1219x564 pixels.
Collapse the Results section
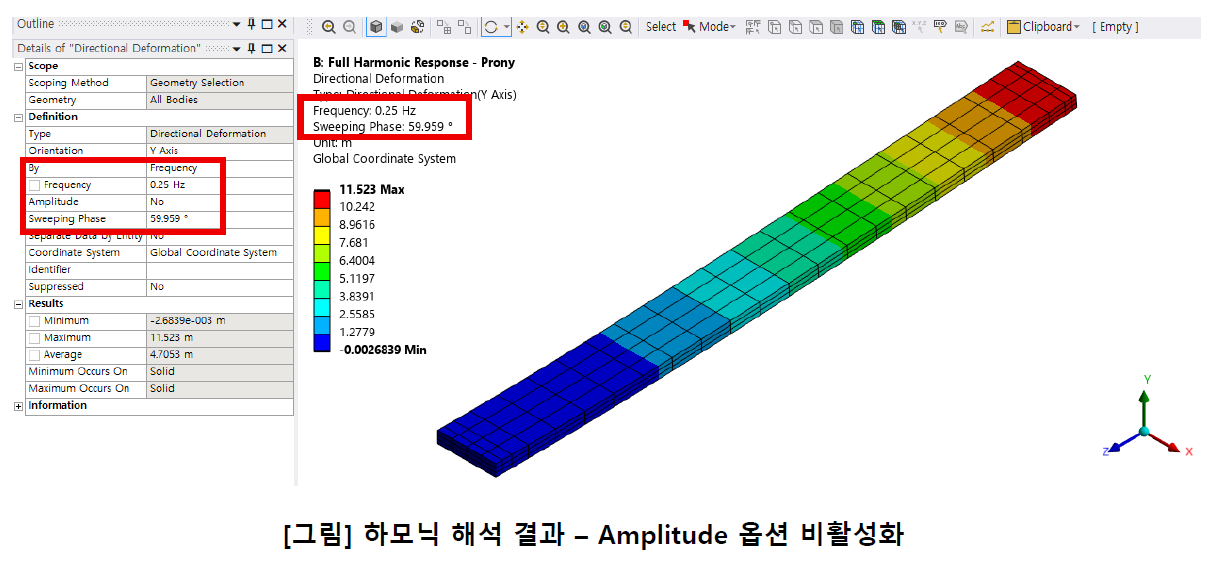(x=18, y=304)
